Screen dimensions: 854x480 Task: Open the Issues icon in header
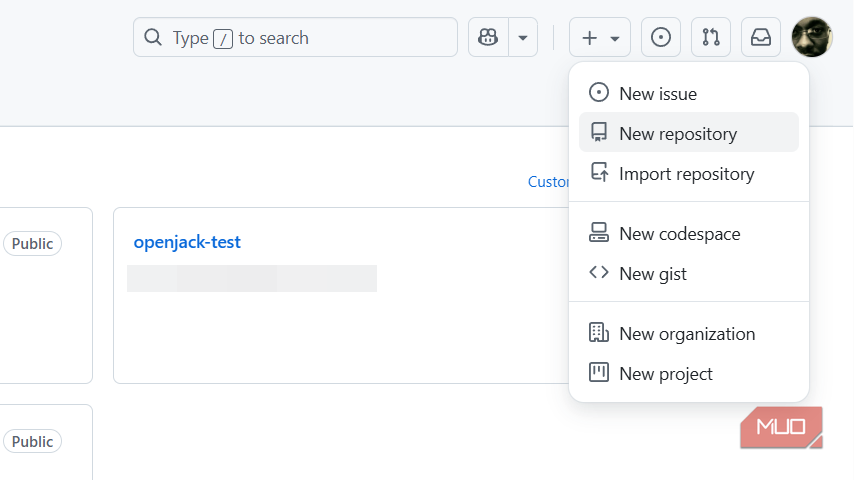[x=661, y=38]
